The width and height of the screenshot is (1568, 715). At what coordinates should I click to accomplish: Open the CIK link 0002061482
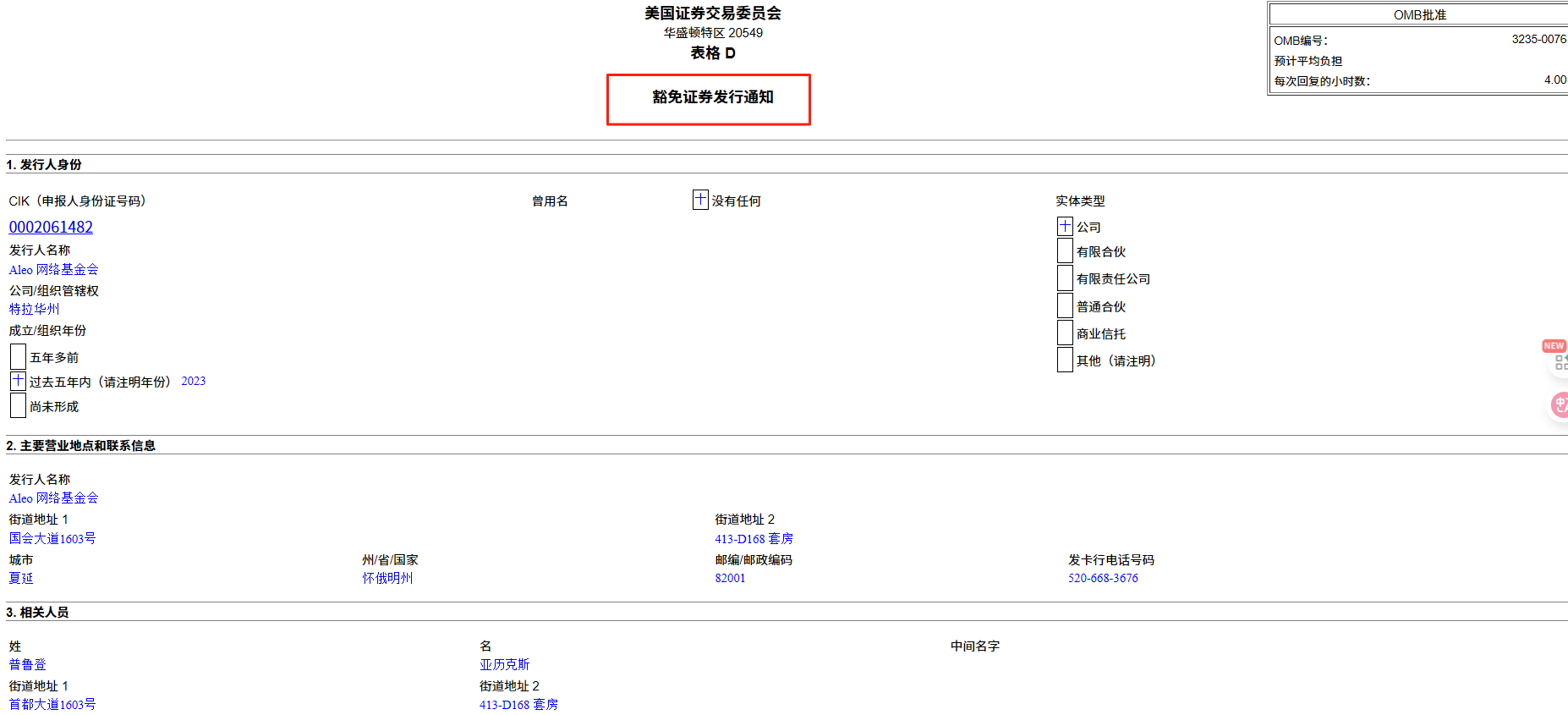coord(51,227)
